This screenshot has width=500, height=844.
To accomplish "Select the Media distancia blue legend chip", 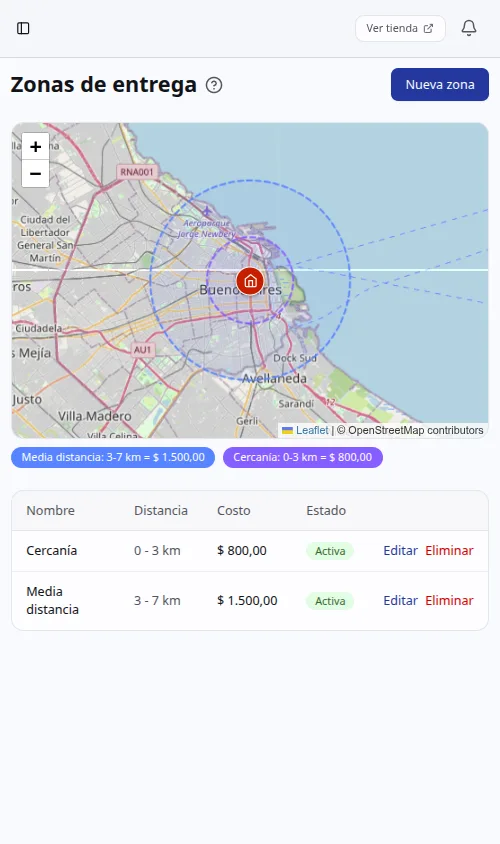I will [x=113, y=458].
